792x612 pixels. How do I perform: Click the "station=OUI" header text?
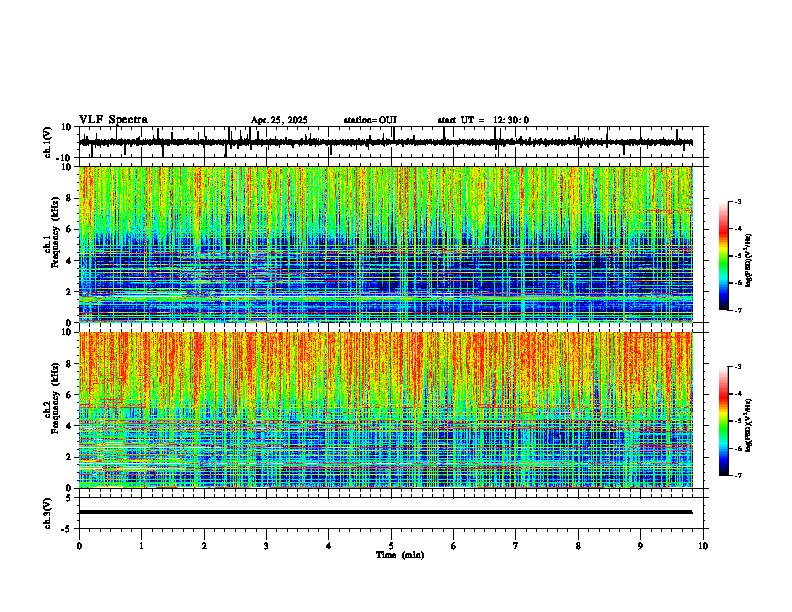[x=370, y=120]
